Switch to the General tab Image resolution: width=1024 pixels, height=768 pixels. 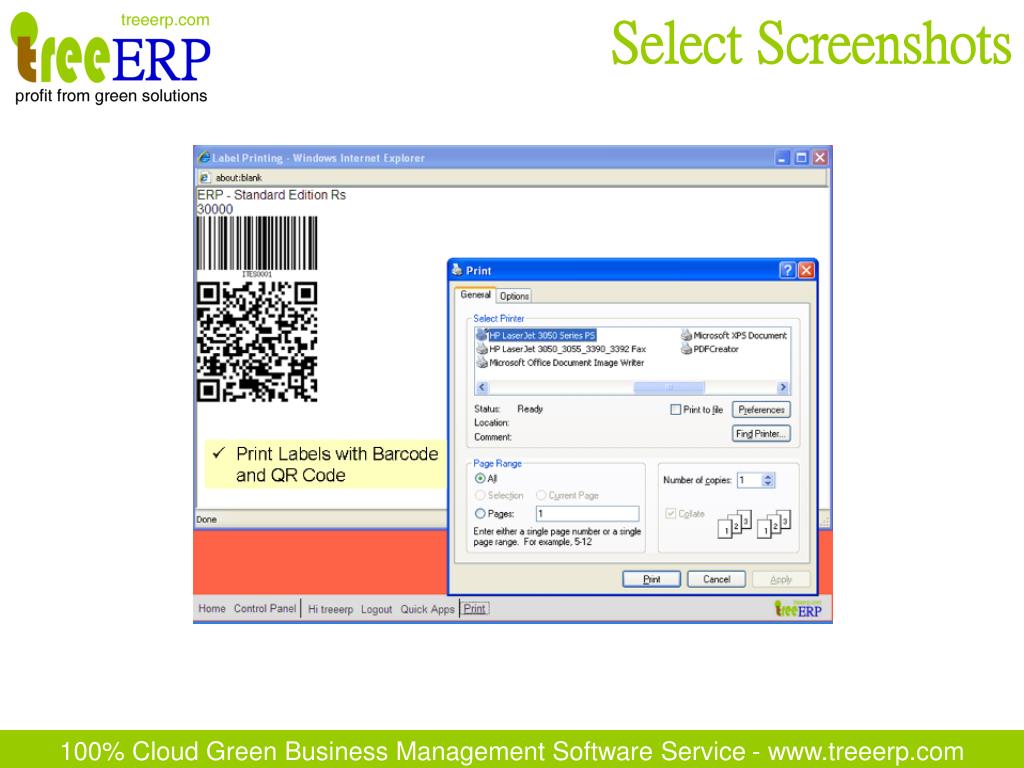pos(475,295)
